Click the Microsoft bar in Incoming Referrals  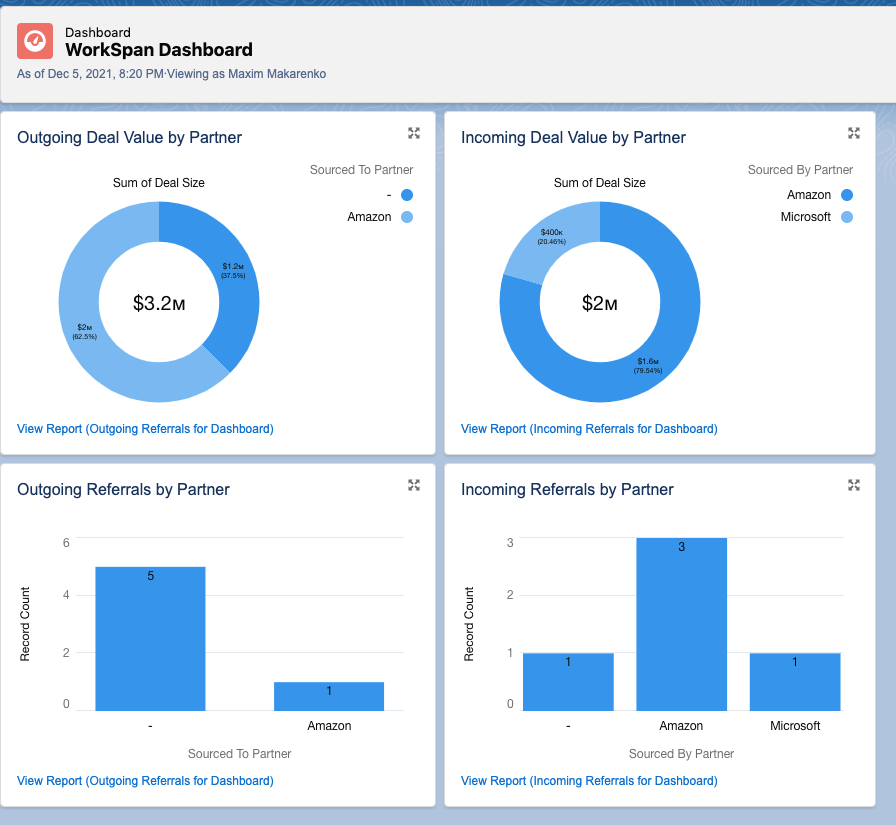(x=795, y=682)
